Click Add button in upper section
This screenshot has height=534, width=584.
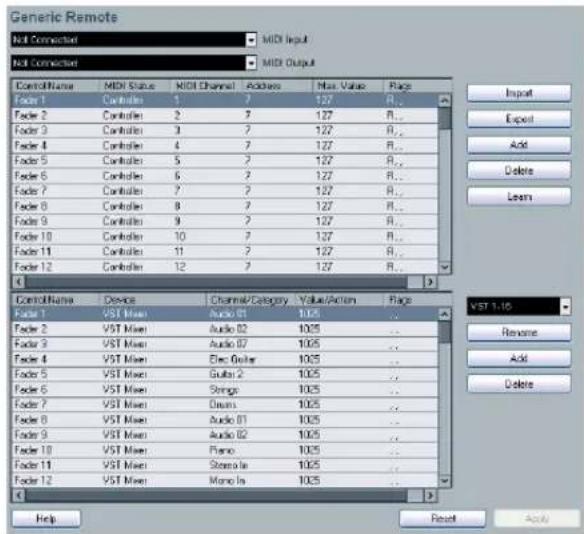pos(519,145)
